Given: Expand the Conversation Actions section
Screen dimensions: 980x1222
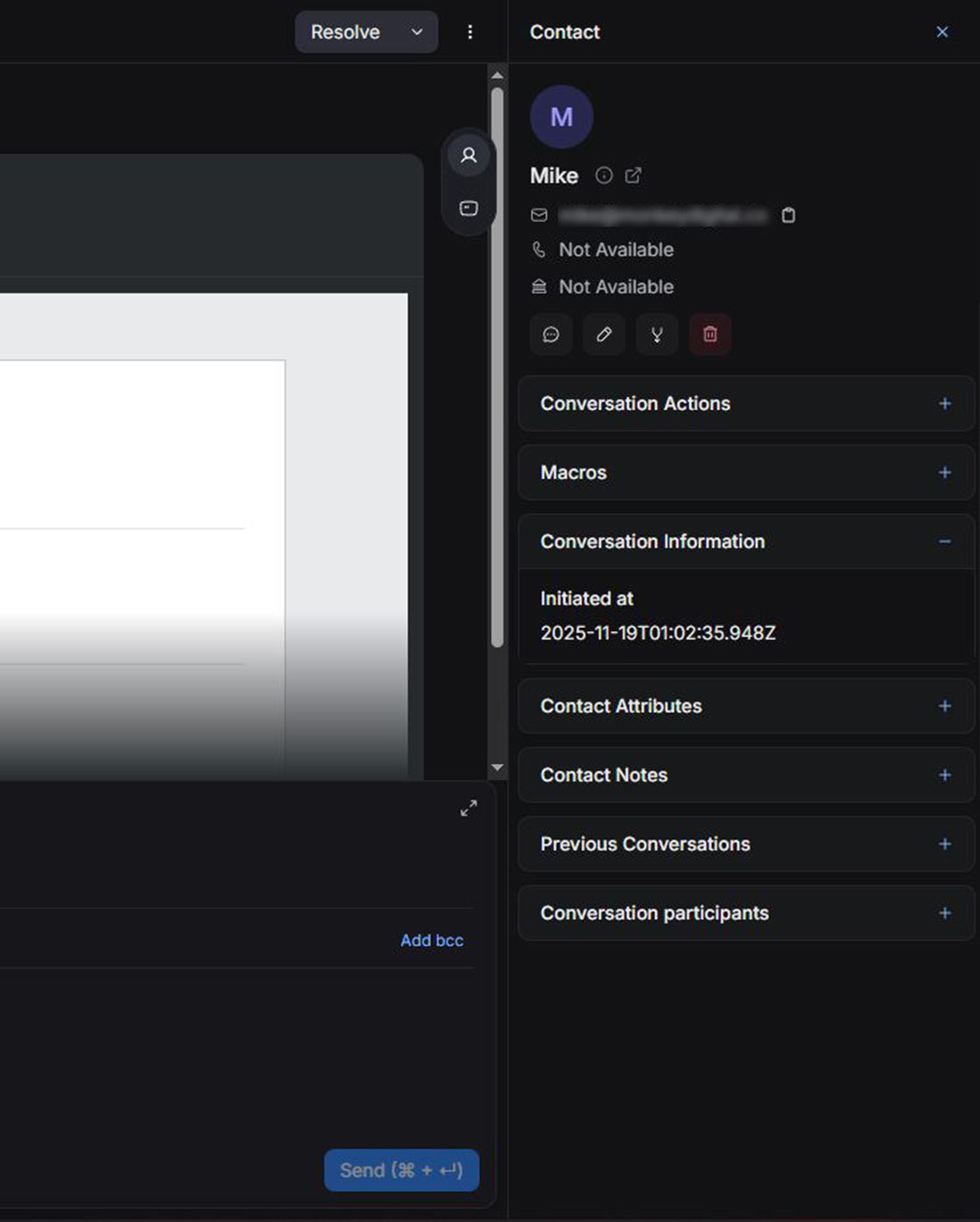Looking at the screenshot, I should pyautogui.click(x=944, y=404).
